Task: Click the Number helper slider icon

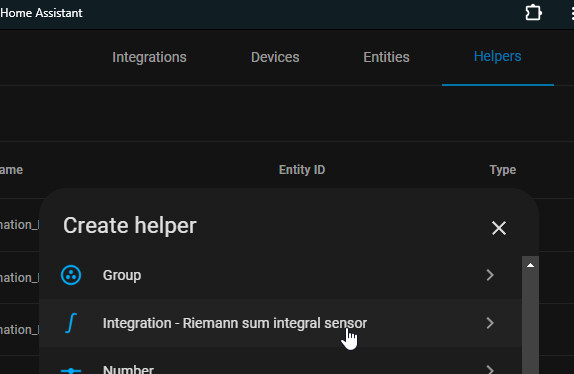Action: click(x=71, y=370)
